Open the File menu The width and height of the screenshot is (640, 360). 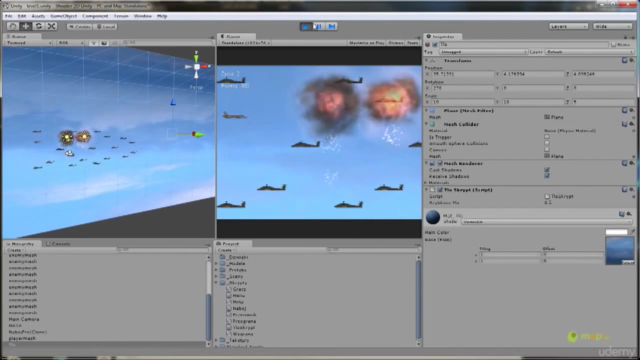pyautogui.click(x=9, y=16)
